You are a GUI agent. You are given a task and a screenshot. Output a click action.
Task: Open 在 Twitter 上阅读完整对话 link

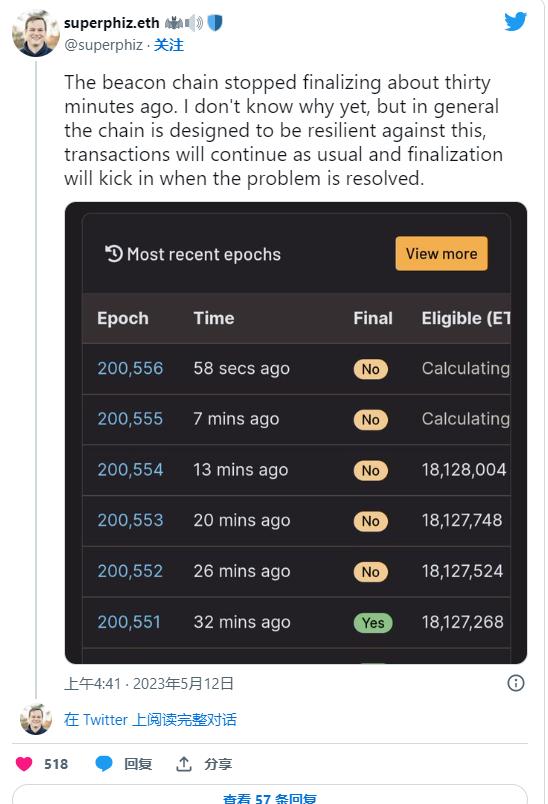(x=150, y=719)
